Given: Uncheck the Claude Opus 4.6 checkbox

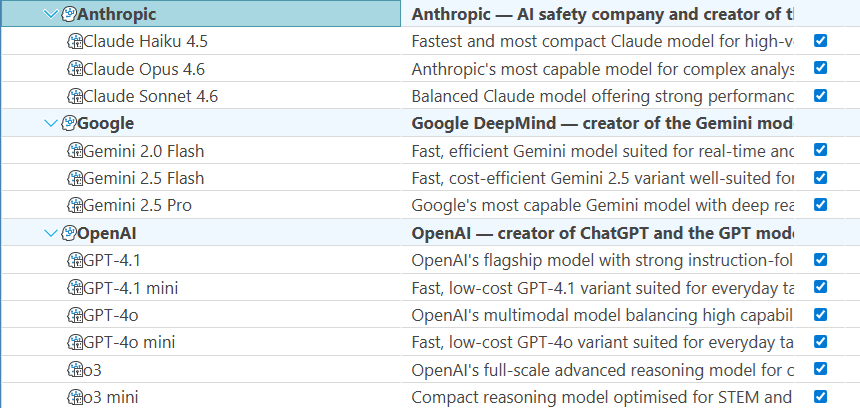Looking at the screenshot, I should point(821,68).
